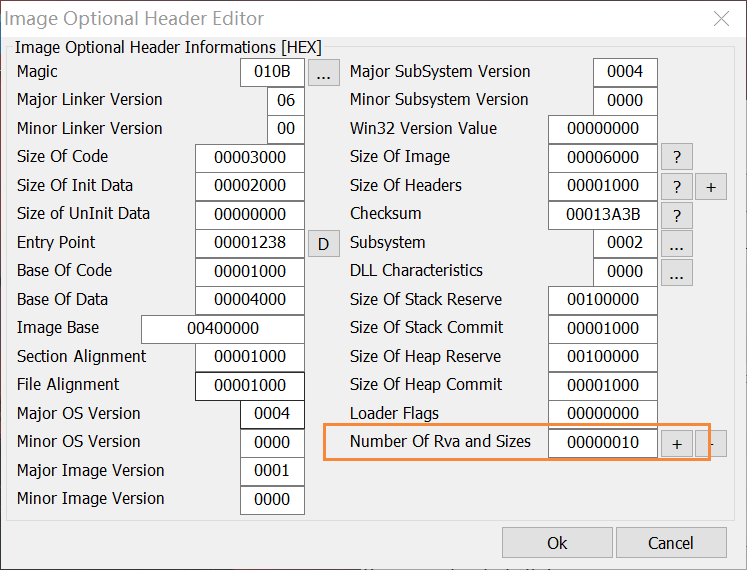Click the Minor OS Version field

272,443
